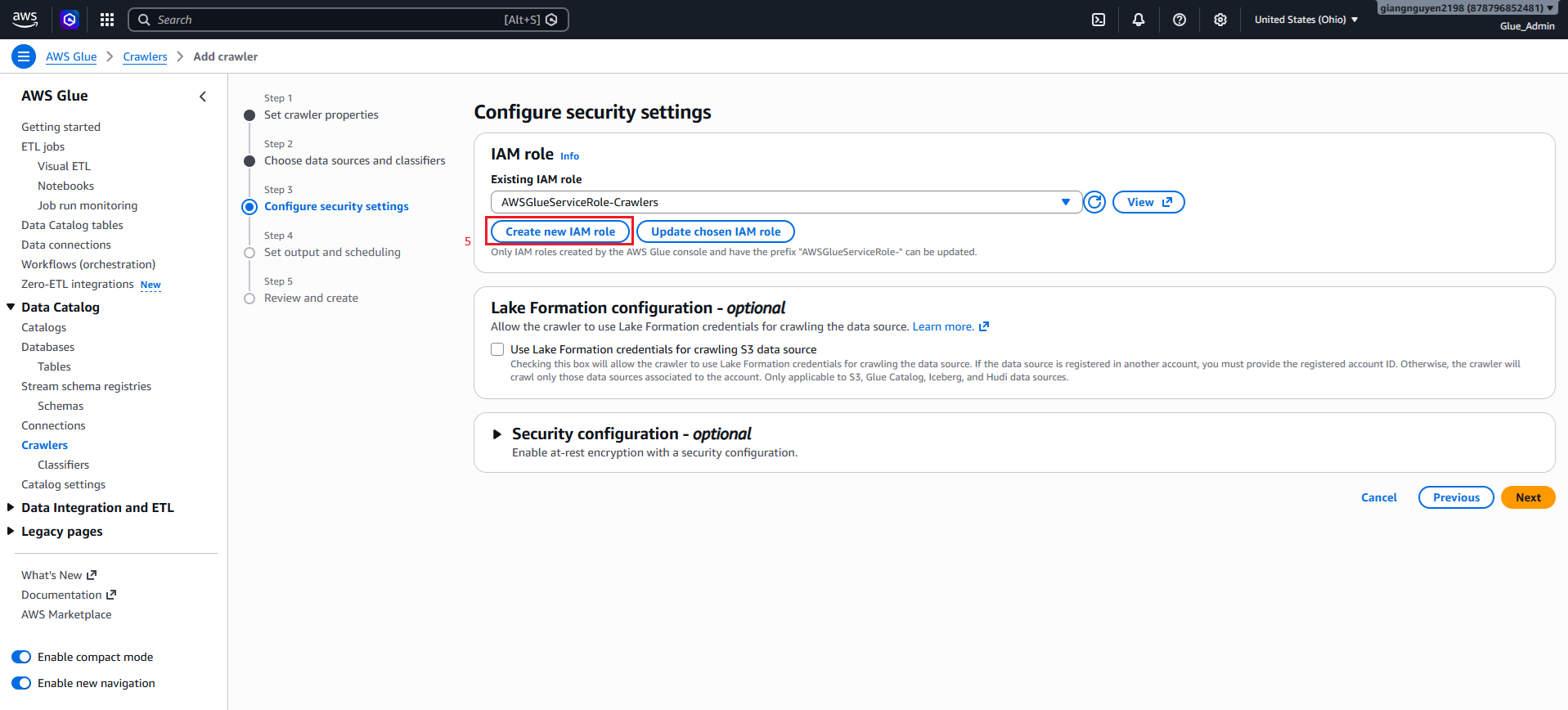This screenshot has height=710, width=1568.
Task: Expand Data Integration and ETL section
Action: 97,507
